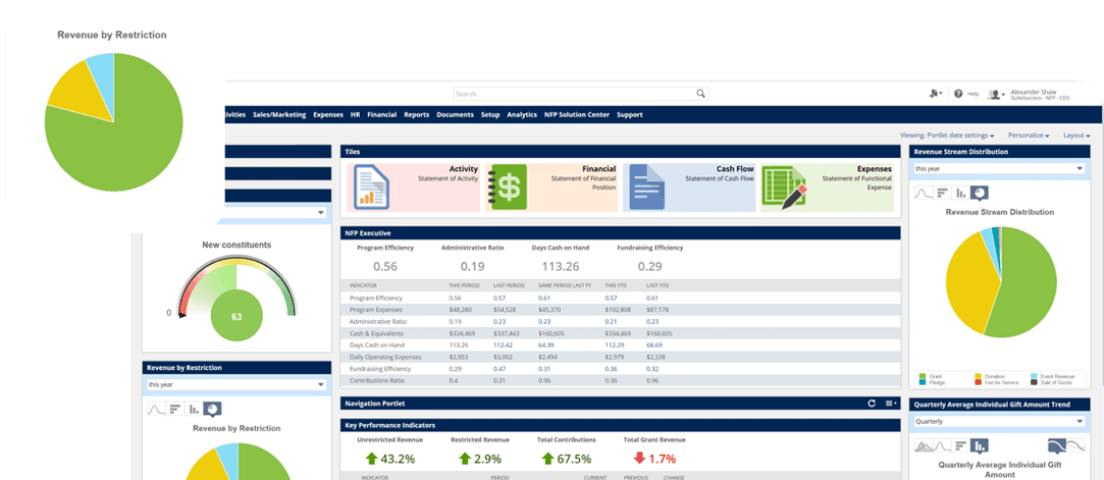Open Revenue Stream Distribution 'this year' dropdown
Image resolution: width=1104 pixels, height=480 pixels.
click(998, 169)
